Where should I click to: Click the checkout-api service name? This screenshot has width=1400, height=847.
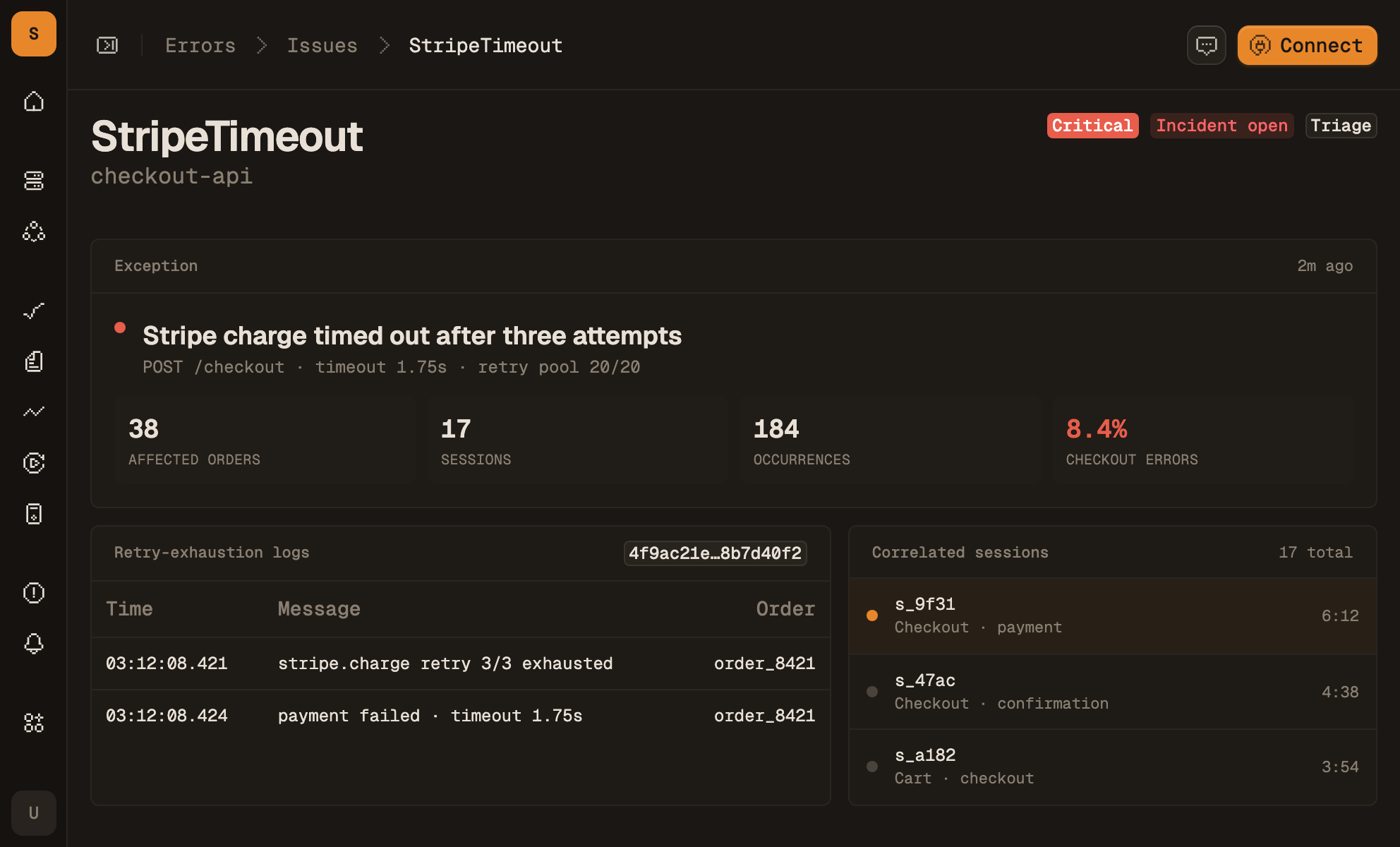[x=171, y=176]
